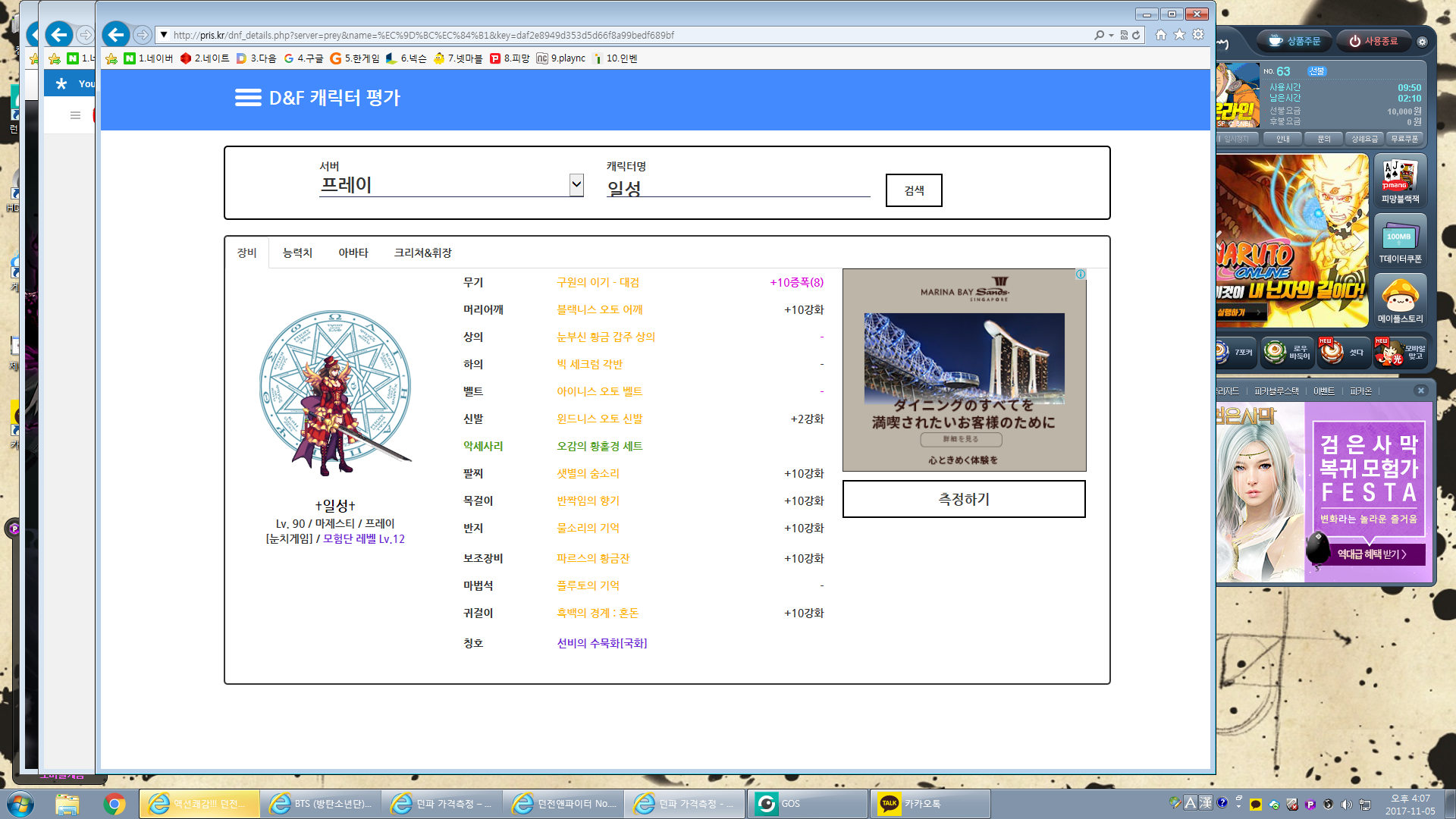This screenshot has width=1456, height=819.
Task: Click the KakaoTalk tray icon
Action: point(1256,804)
